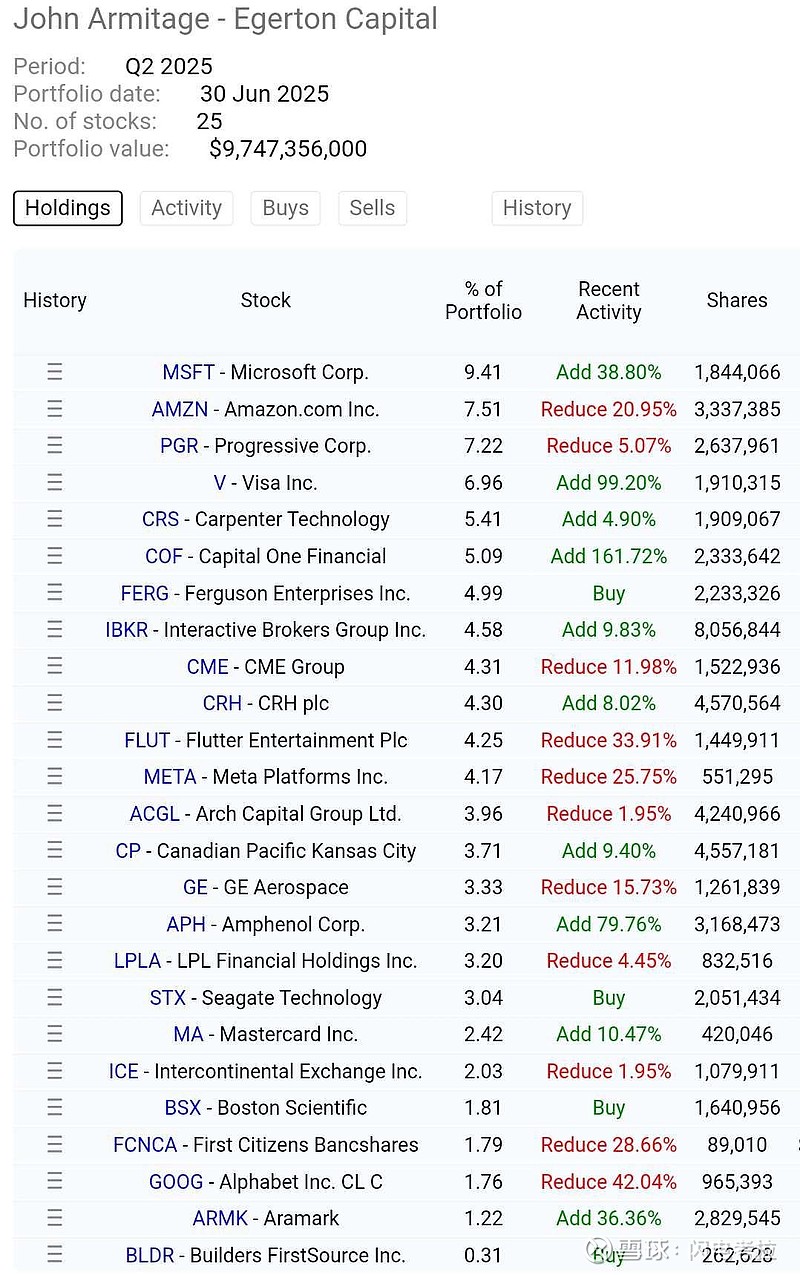Click history icon next to Mastercard Inc.
800x1275 pixels.
pyautogui.click(x=55, y=1034)
